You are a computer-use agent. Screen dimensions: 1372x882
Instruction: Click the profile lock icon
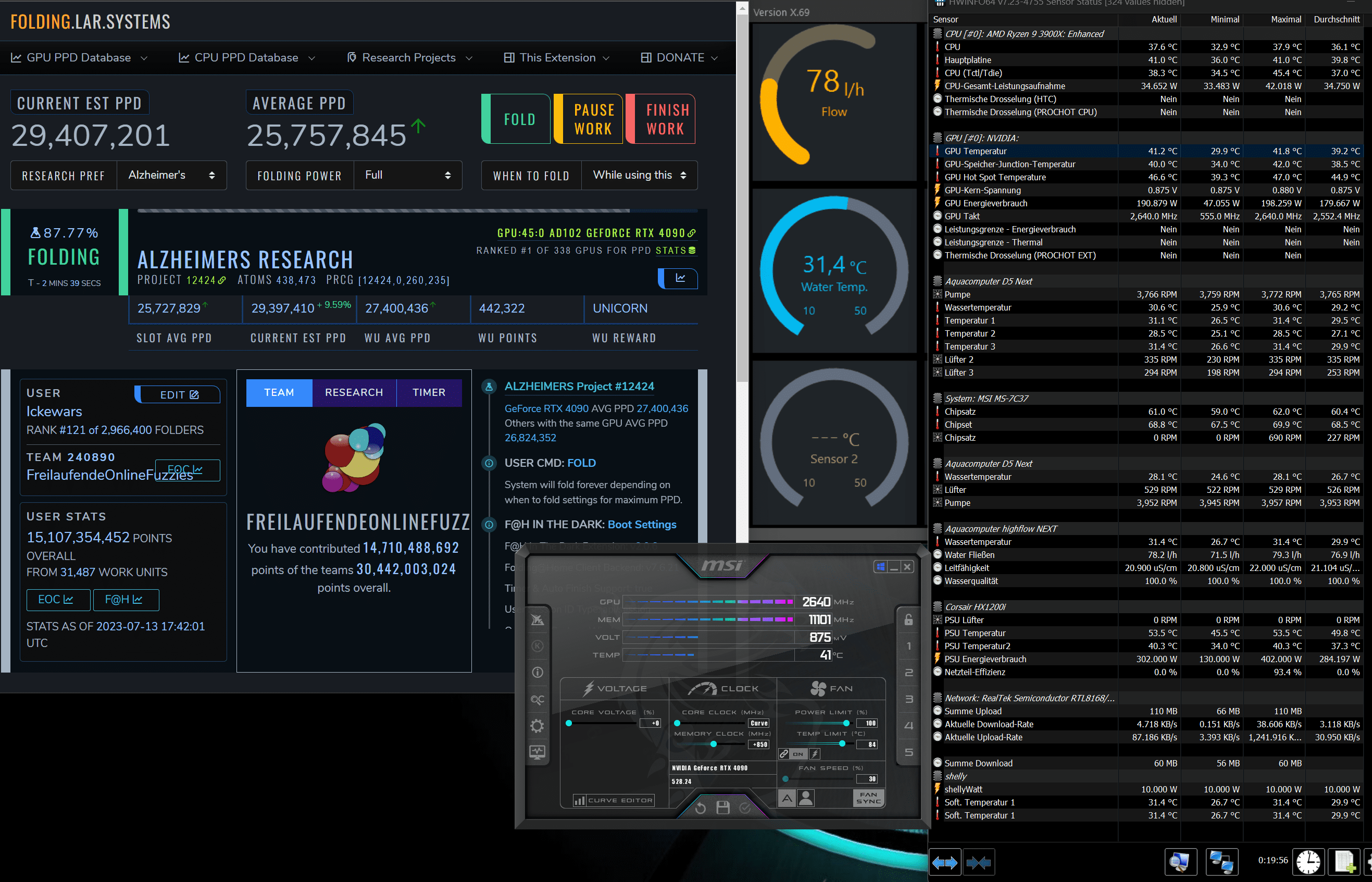tap(908, 619)
